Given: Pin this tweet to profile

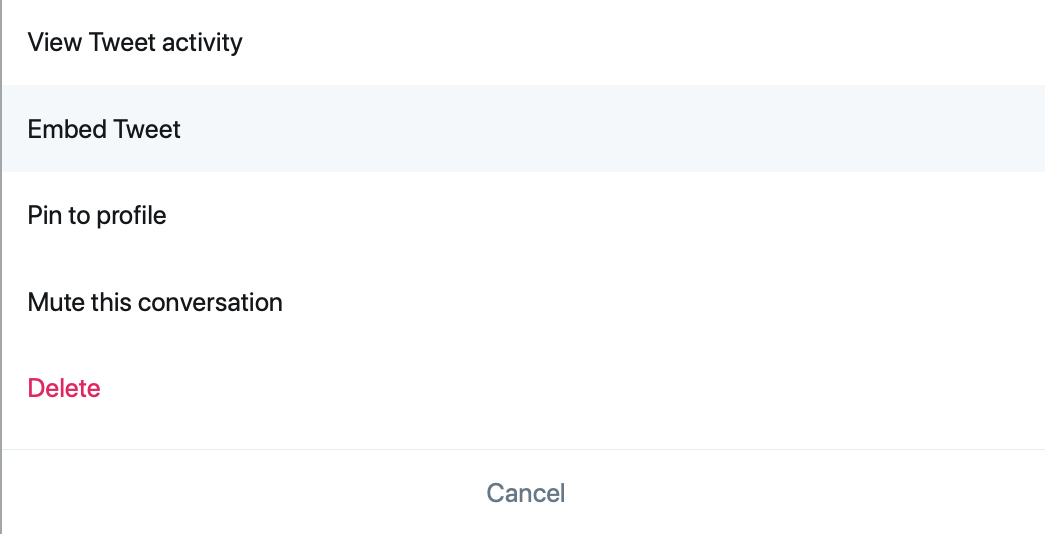Looking at the screenshot, I should point(97,215).
